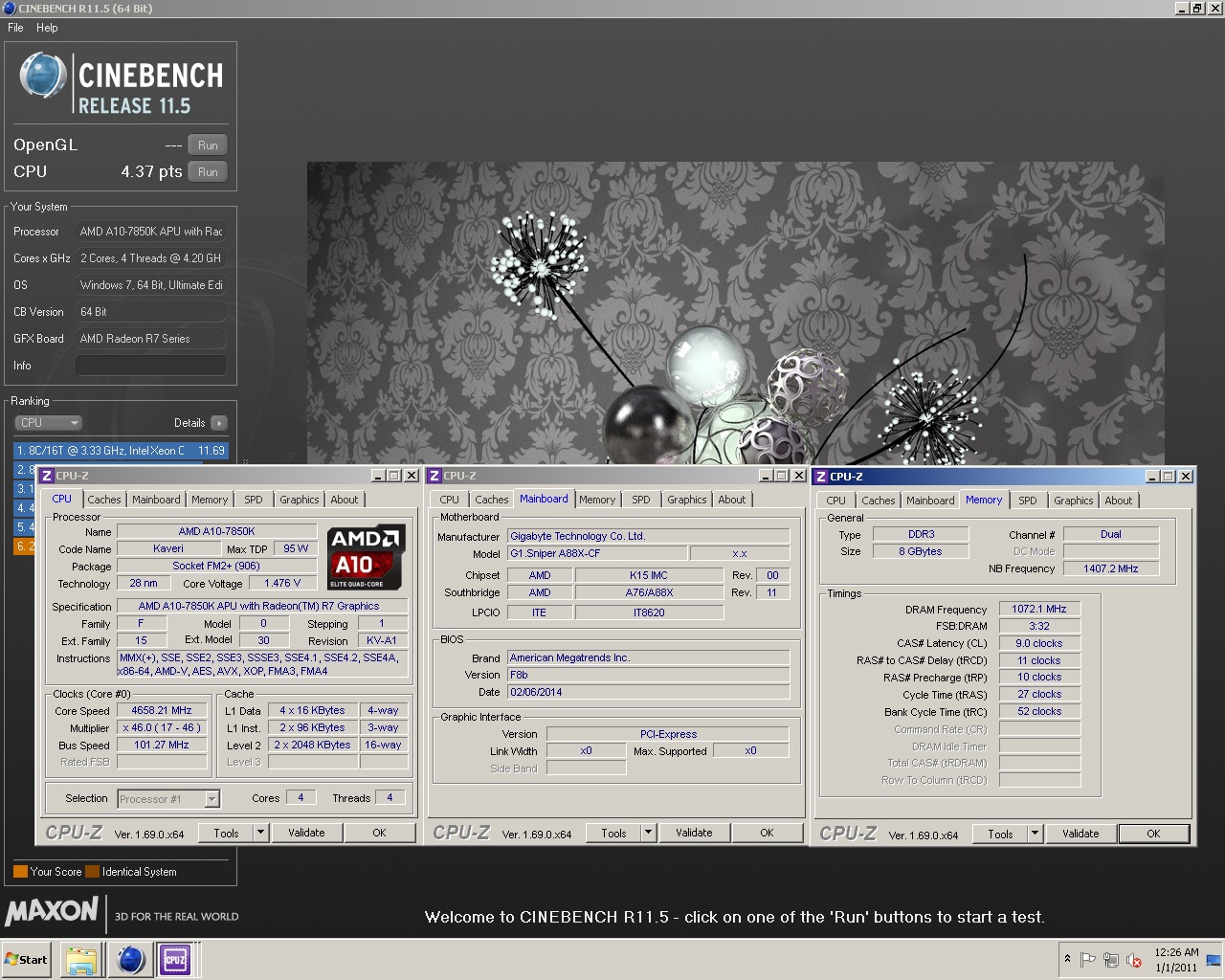Switch to Memory tab in first CPU-Z window
This screenshot has width=1225, height=980.
click(x=210, y=500)
